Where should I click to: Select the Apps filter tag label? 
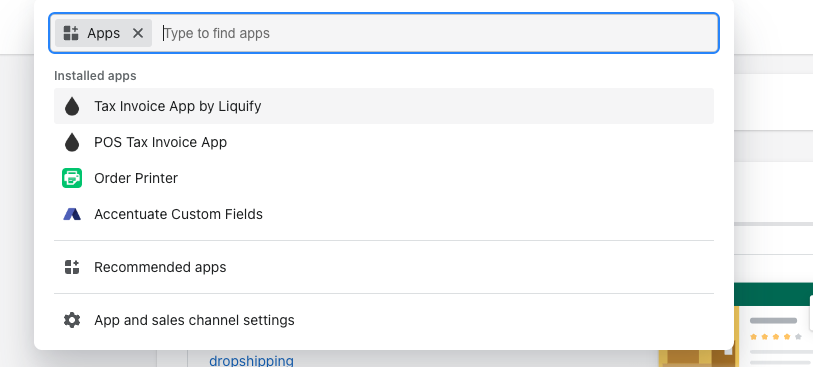click(x=104, y=33)
